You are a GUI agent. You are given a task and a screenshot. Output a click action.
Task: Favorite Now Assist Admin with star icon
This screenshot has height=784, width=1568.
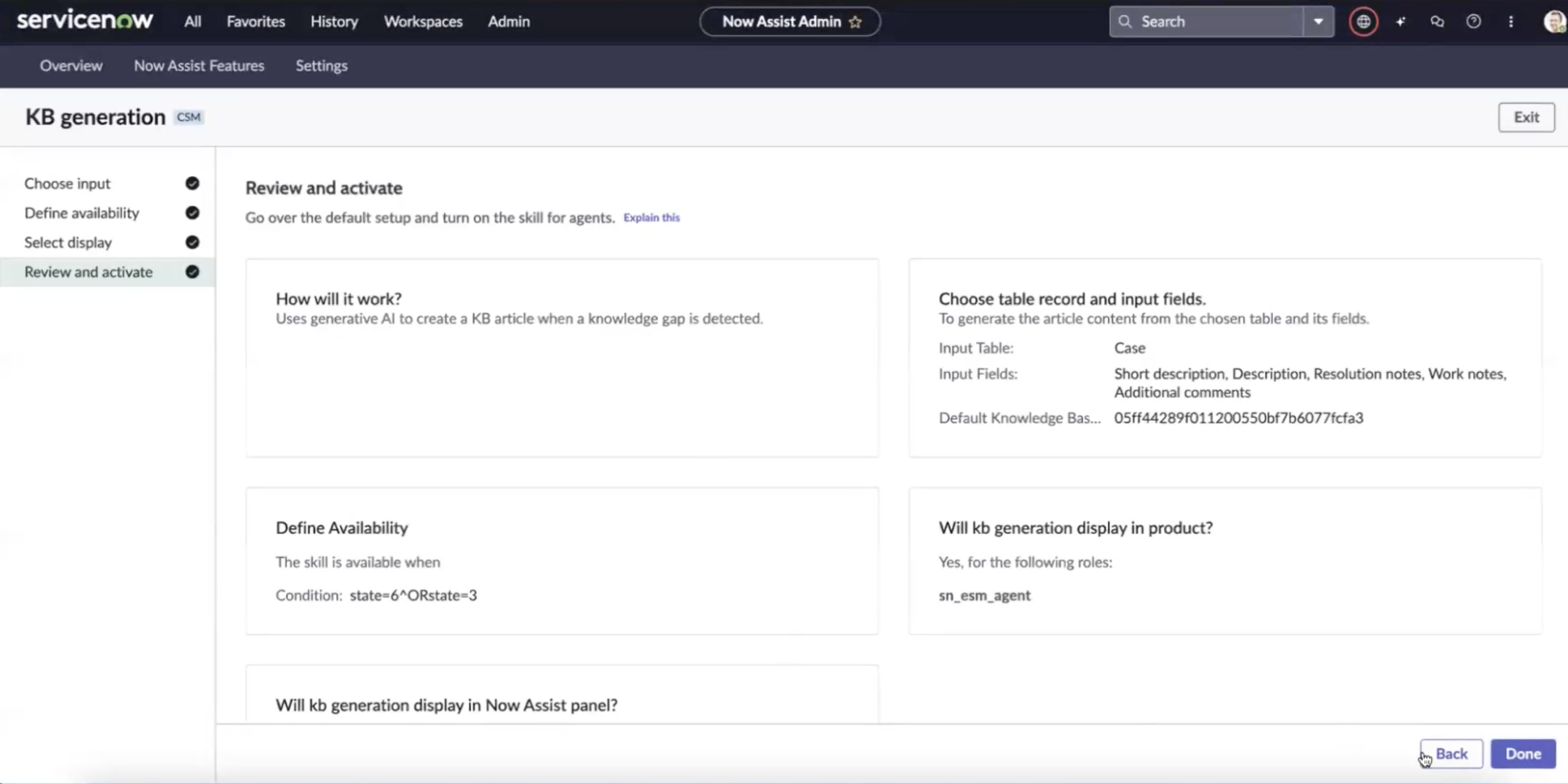click(855, 22)
